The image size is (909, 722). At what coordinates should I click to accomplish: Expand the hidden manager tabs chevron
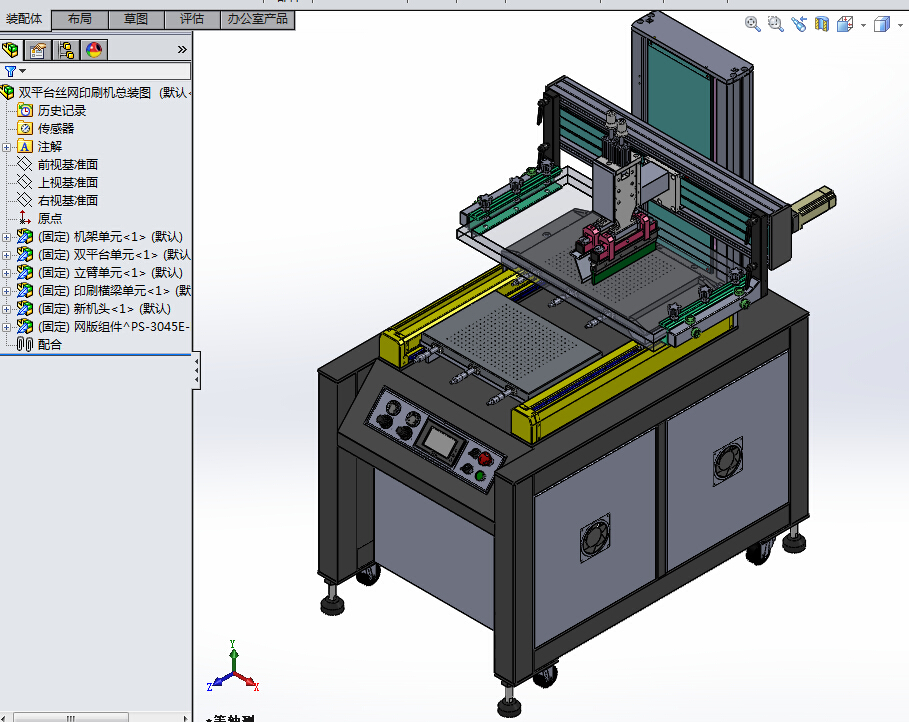click(182, 50)
